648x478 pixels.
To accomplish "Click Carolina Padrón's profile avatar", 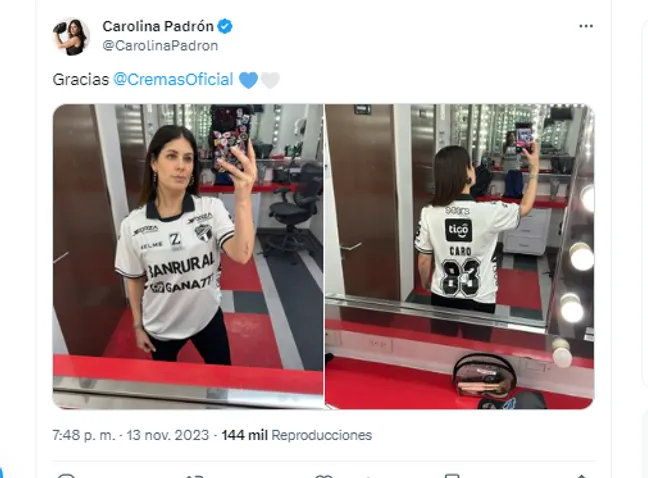I will (71, 36).
